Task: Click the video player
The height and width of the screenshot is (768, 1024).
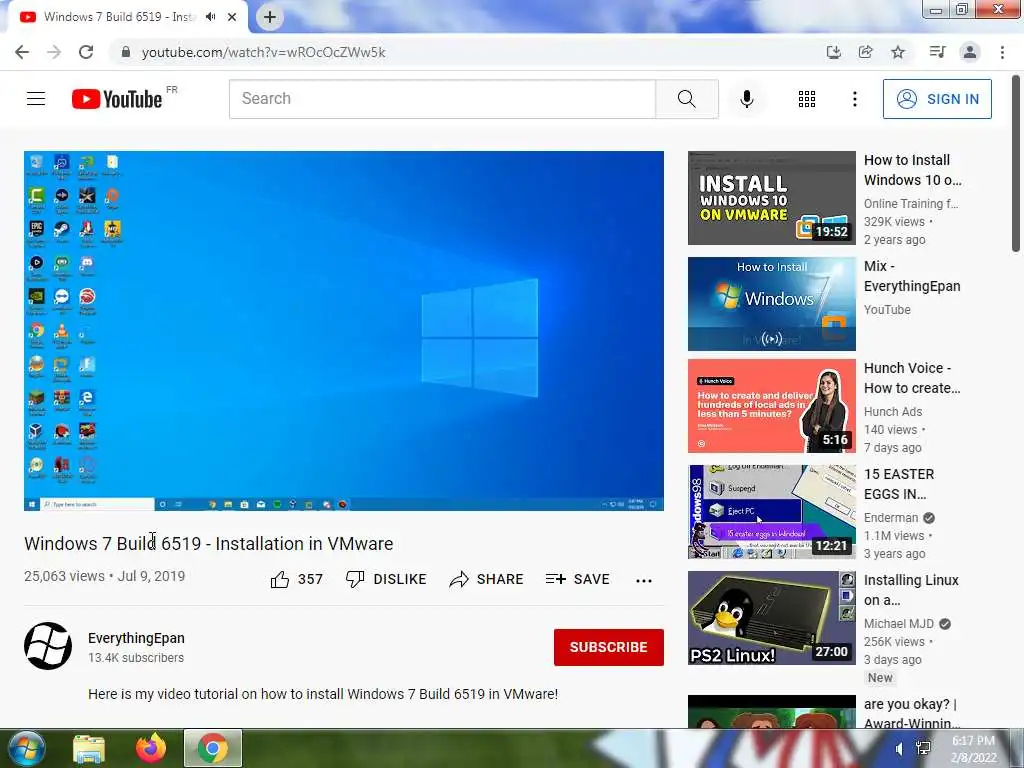Action: (344, 330)
